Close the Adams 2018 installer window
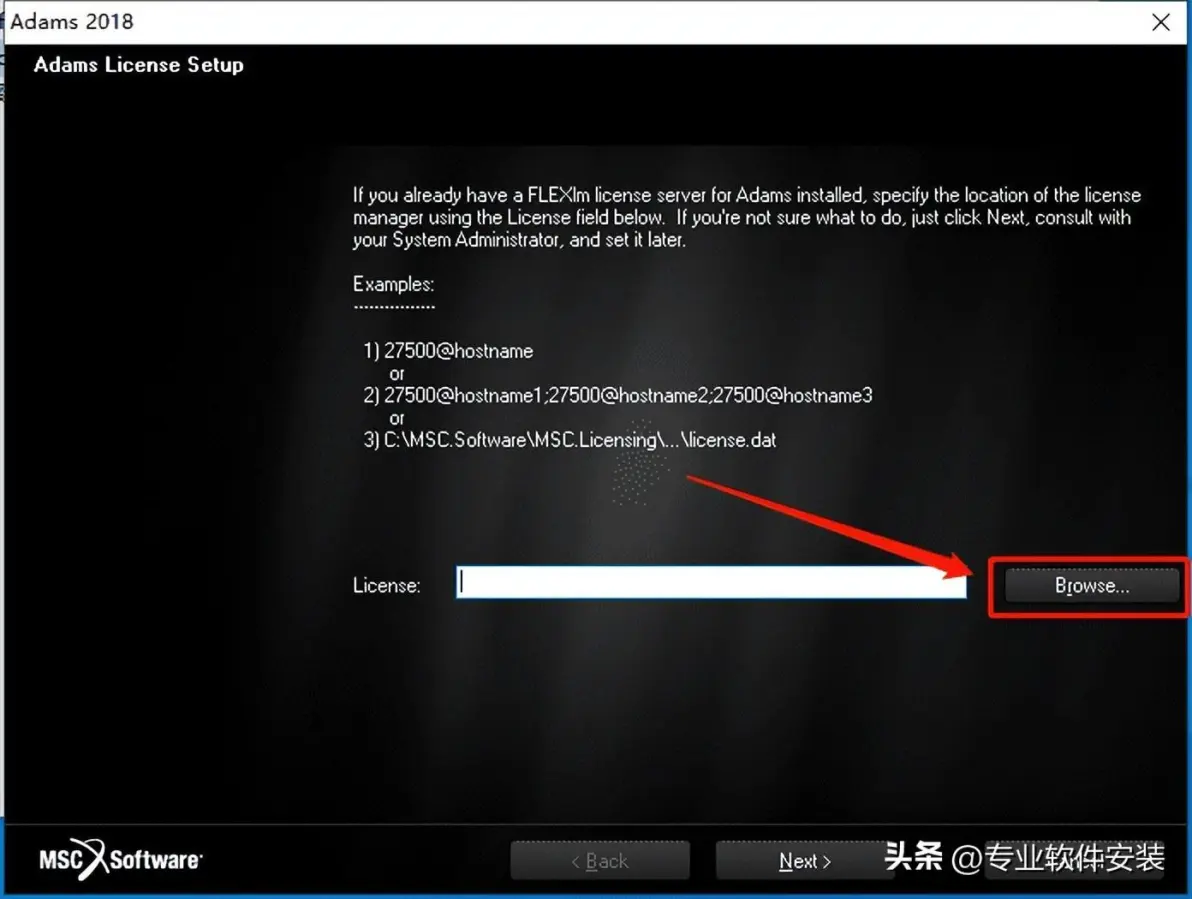Image resolution: width=1192 pixels, height=899 pixels. [1161, 22]
